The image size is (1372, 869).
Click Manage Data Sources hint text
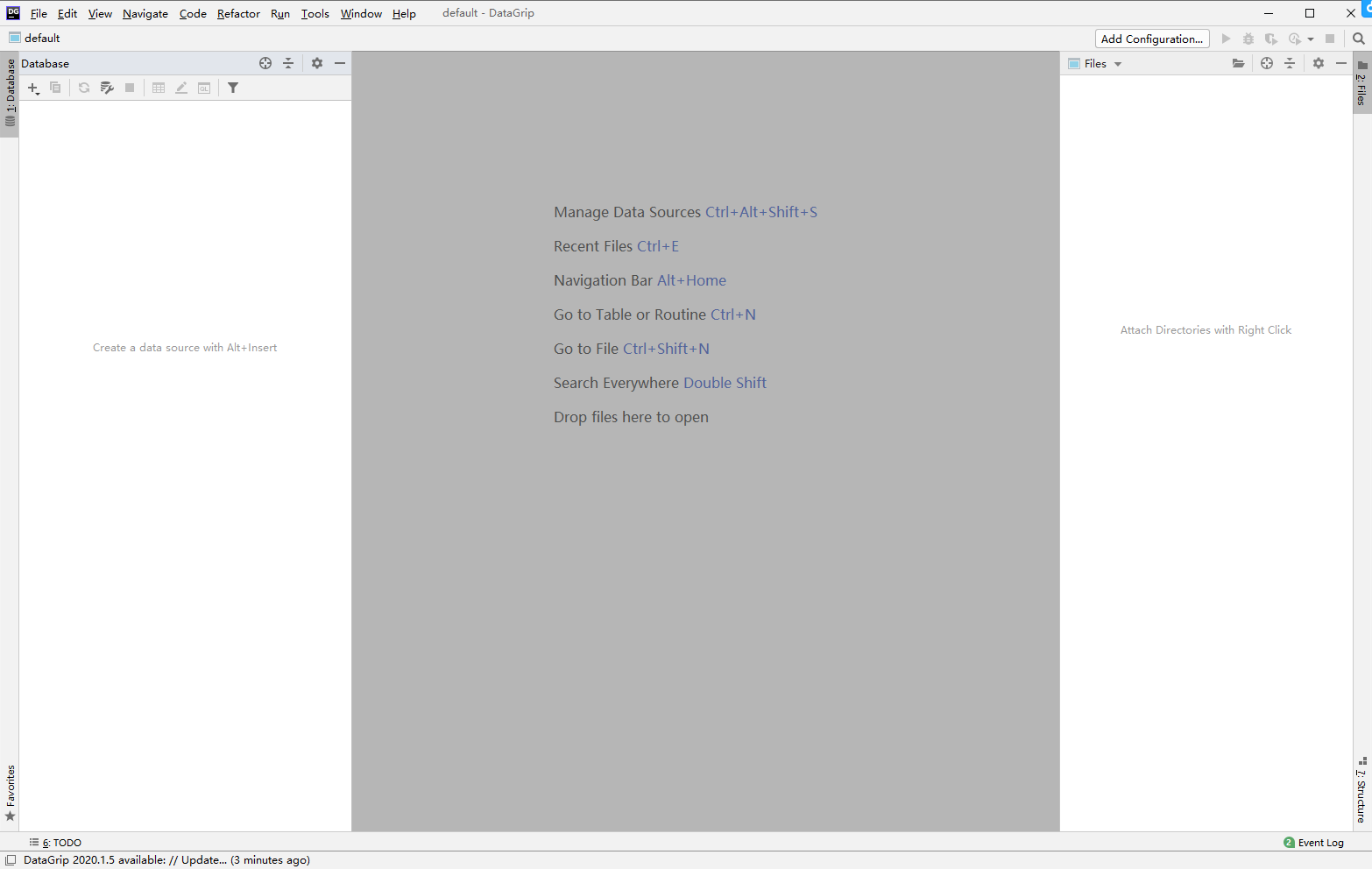685,212
